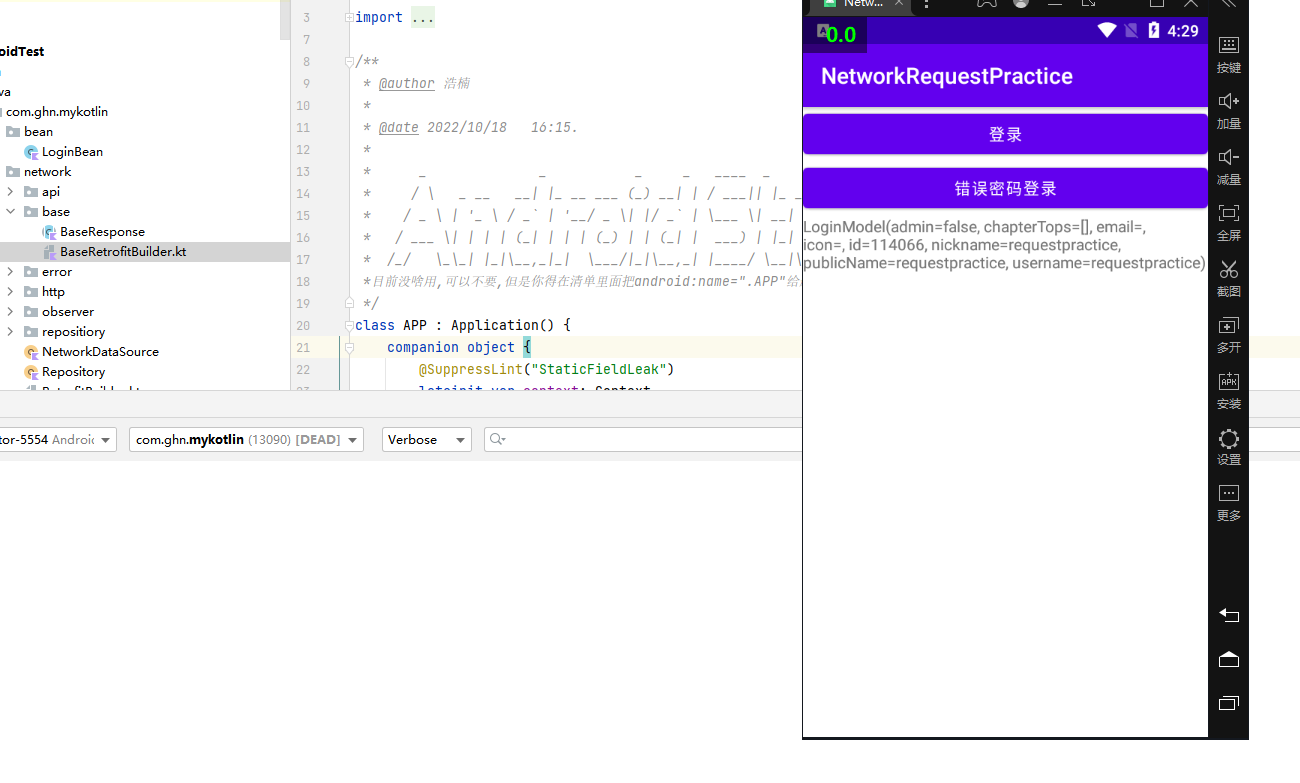Expand the observer package node
Screen dimensions: 1300x783
[x=10, y=312]
